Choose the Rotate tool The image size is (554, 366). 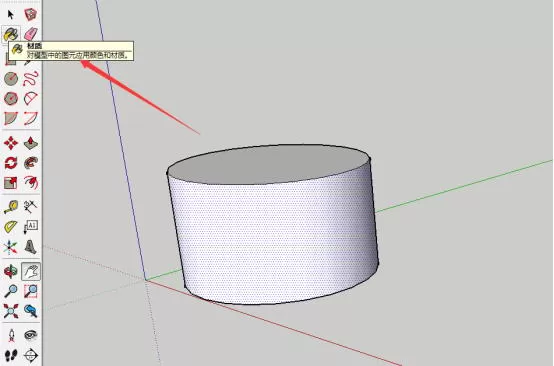click(11, 163)
